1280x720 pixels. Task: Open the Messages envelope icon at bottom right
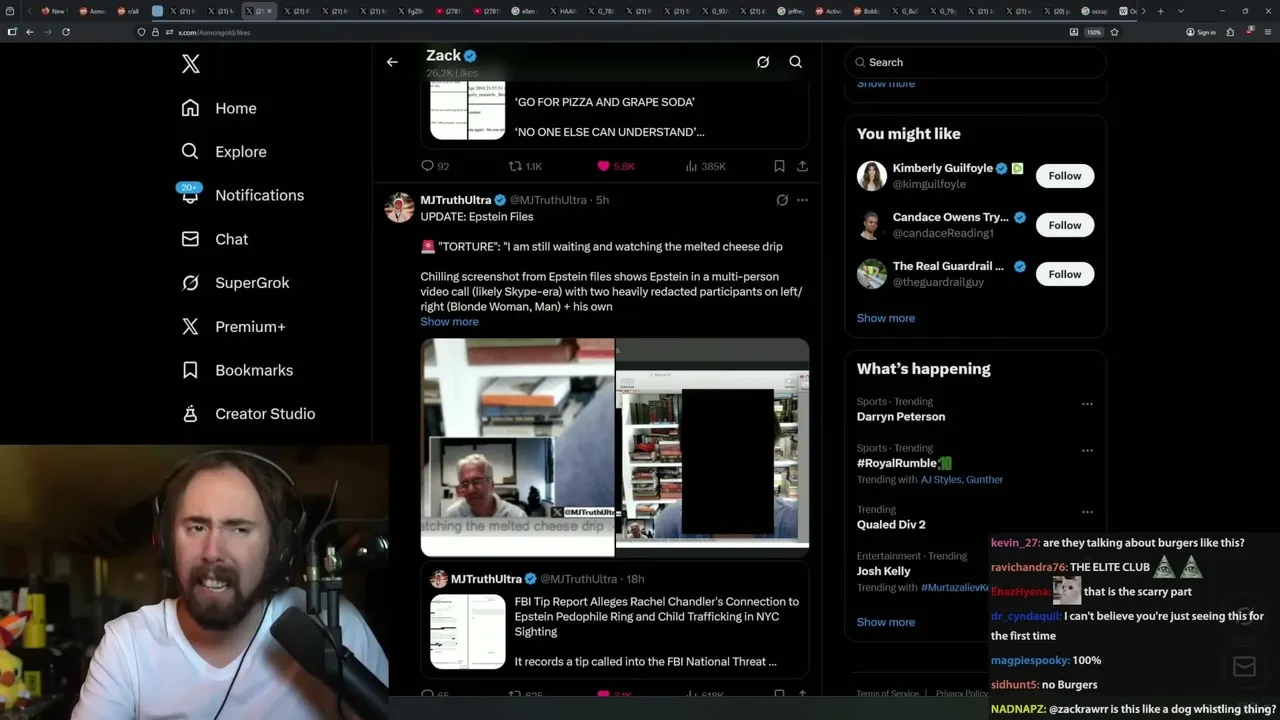[1244, 667]
